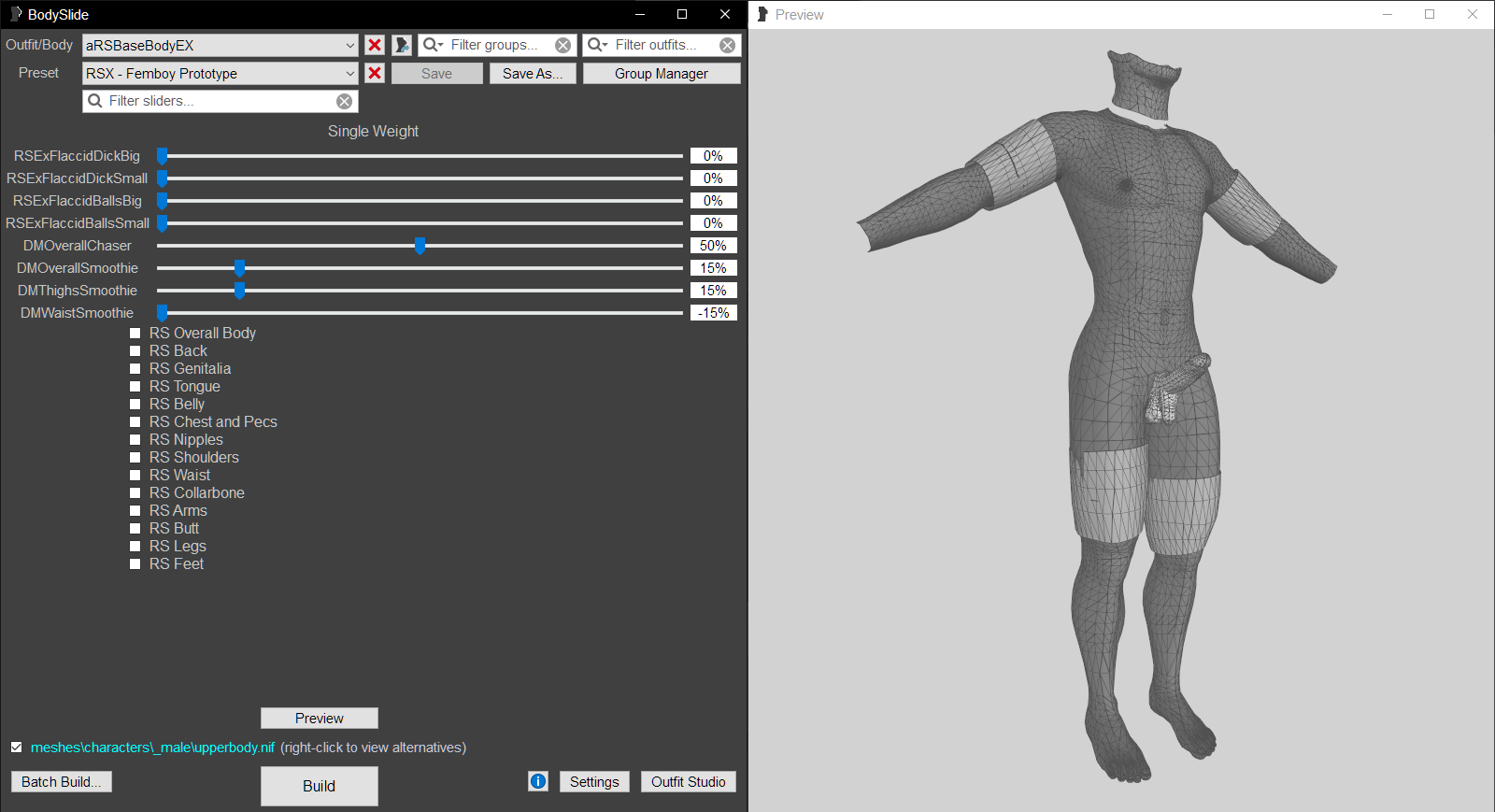Delete the selected outfit with the red X
The width and height of the screenshot is (1495, 812).
click(375, 45)
